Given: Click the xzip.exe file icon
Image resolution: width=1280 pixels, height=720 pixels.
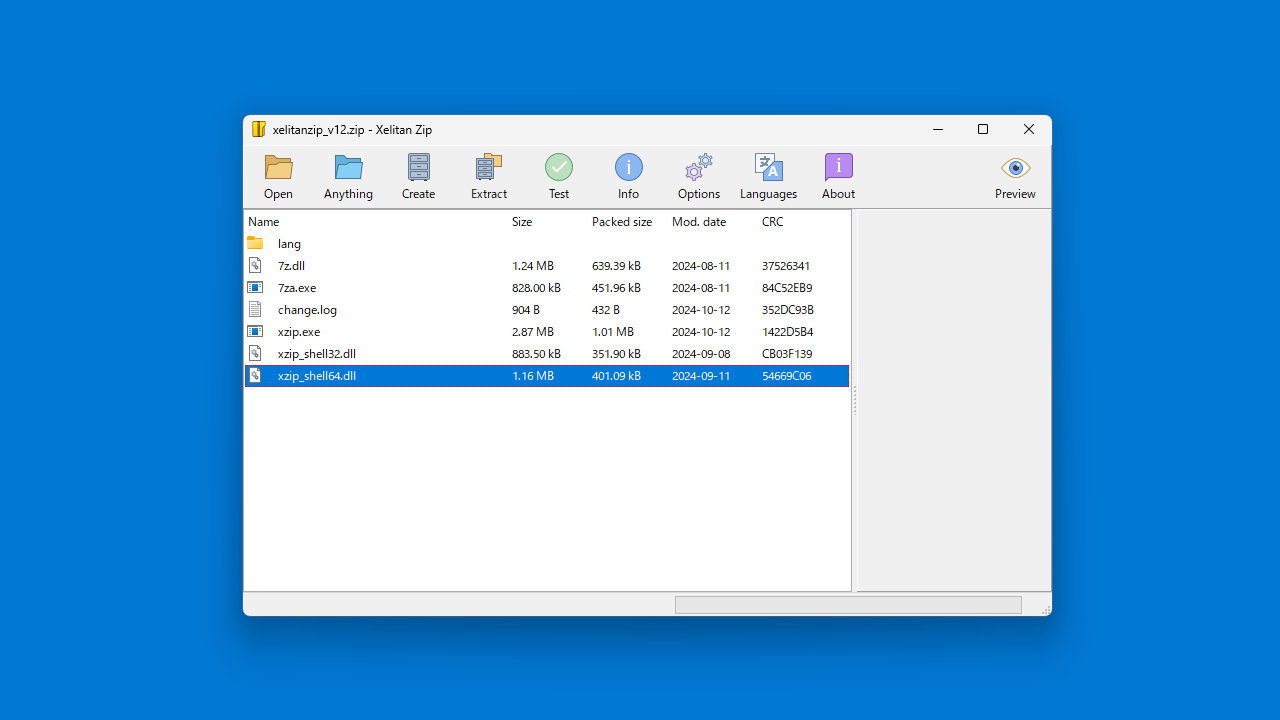Looking at the screenshot, I should pos(255,331).
